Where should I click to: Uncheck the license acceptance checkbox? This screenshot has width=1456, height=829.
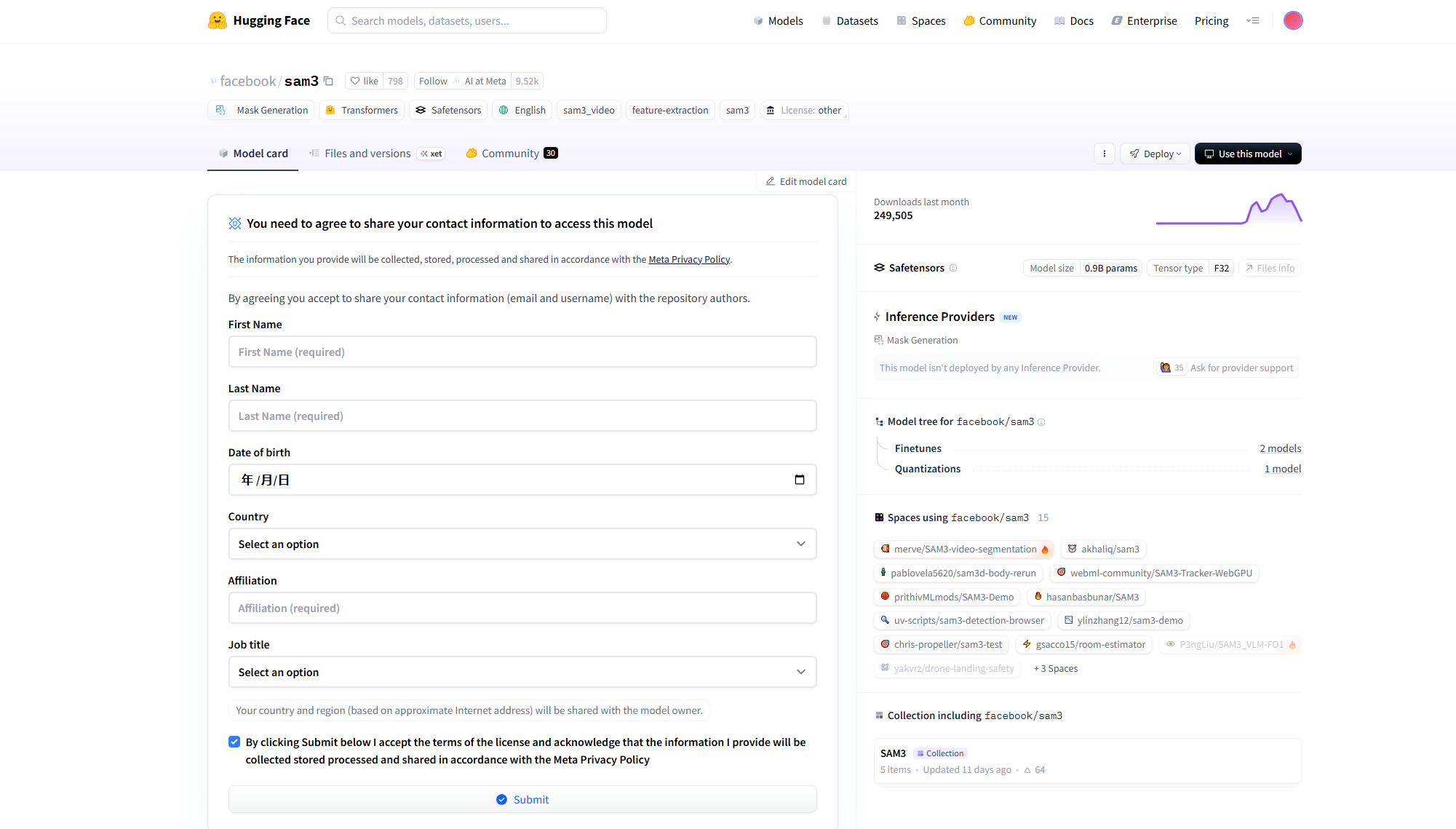click(x=234, y=742)
